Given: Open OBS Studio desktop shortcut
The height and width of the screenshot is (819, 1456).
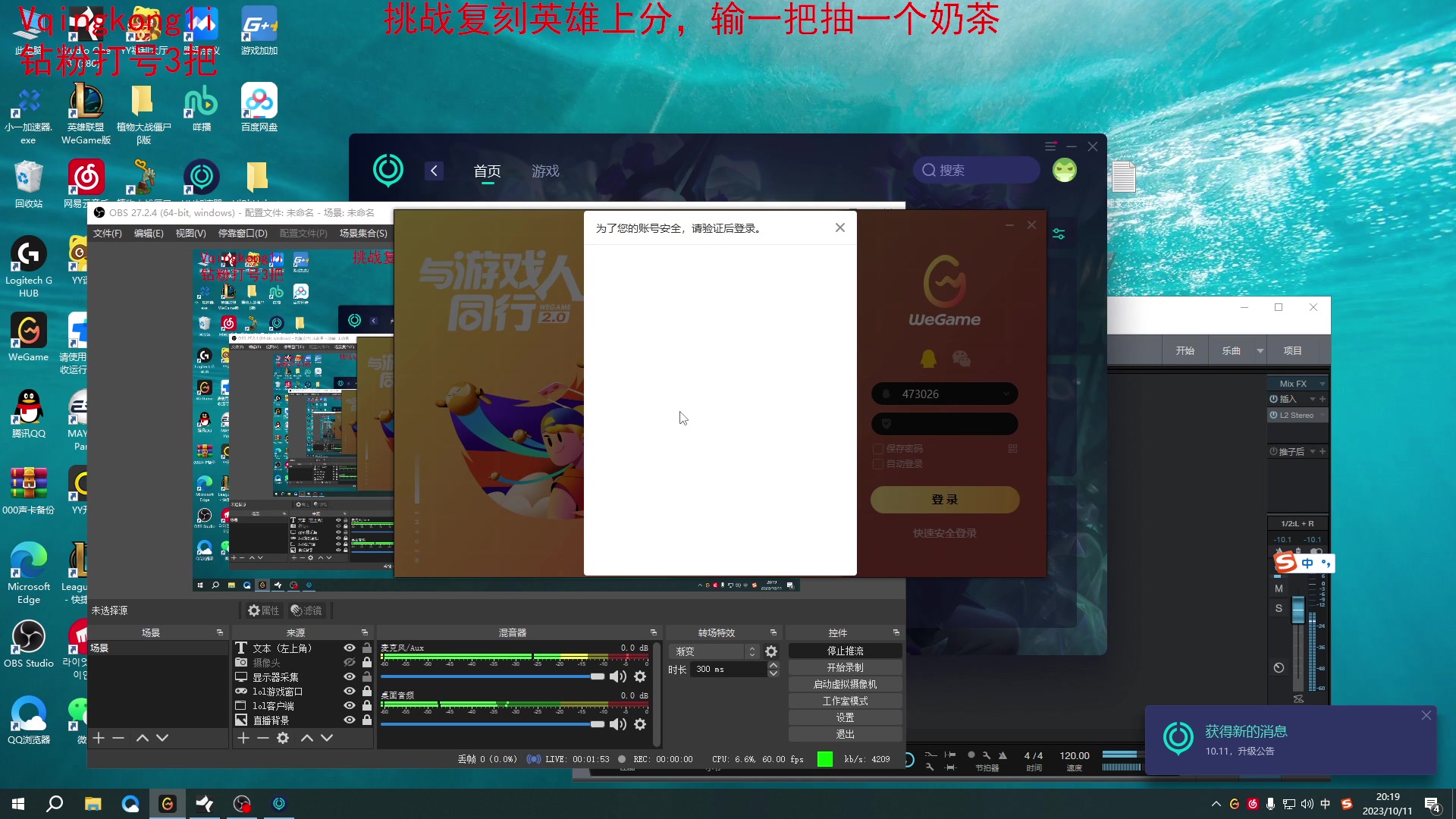Looking at the screenshot, I should click(29, 644).
